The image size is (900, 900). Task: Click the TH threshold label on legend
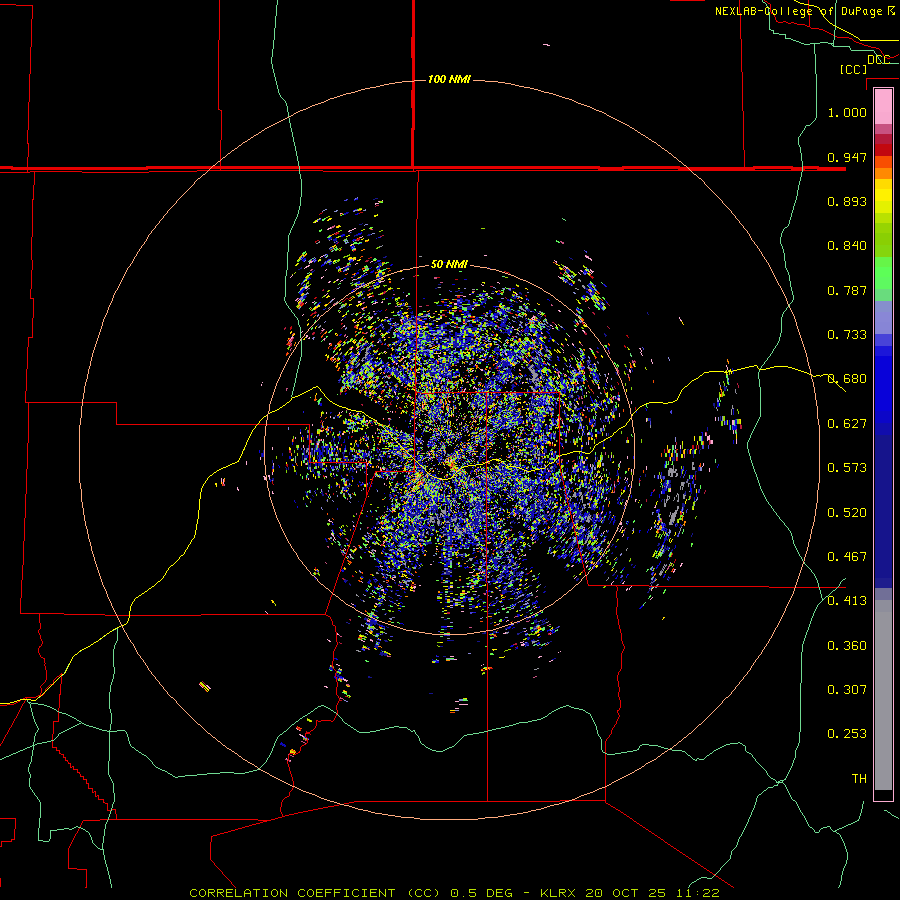(x=859, y=779)
